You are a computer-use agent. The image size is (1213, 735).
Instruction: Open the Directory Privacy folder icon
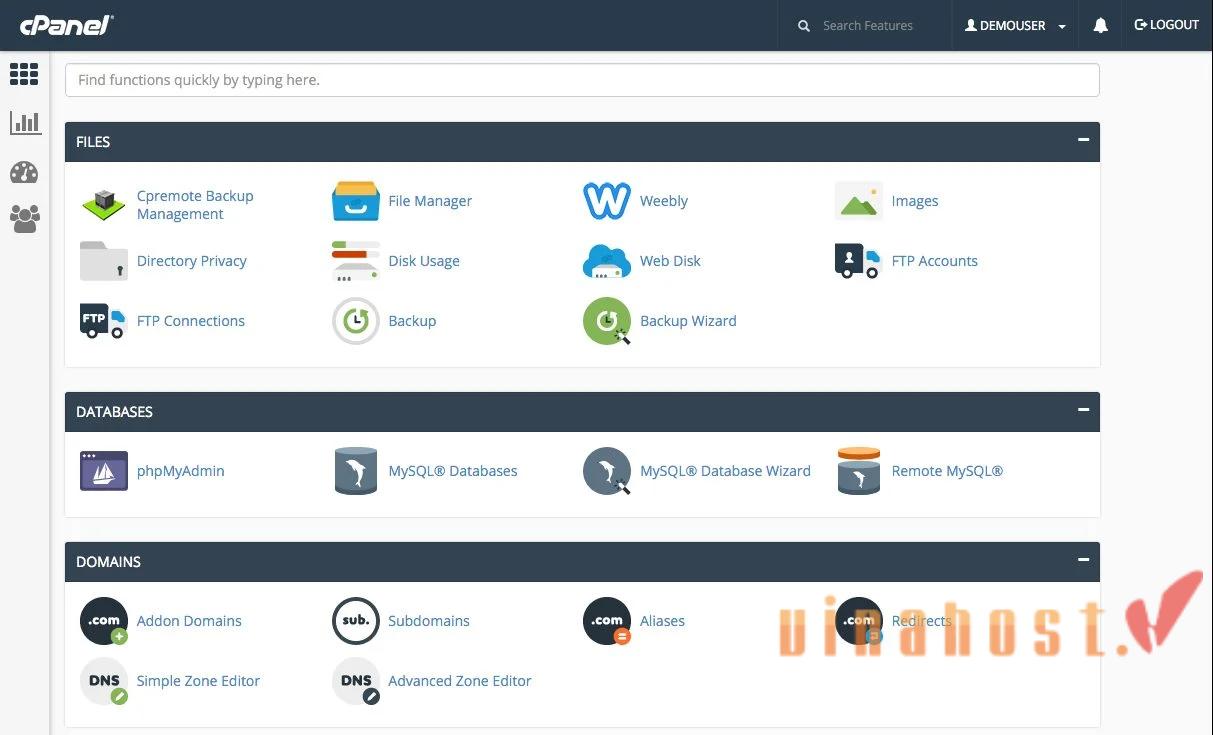click(x=103, y=261)
